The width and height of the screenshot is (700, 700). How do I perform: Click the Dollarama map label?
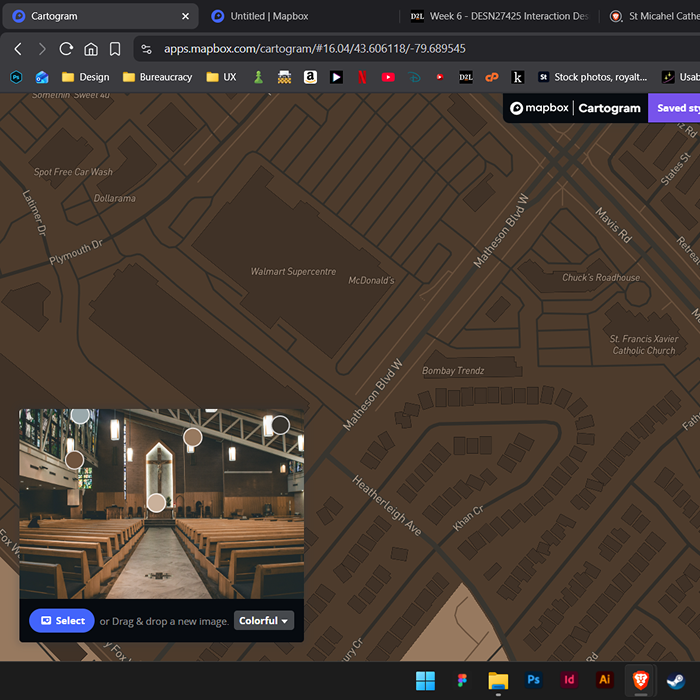point(115,198)
